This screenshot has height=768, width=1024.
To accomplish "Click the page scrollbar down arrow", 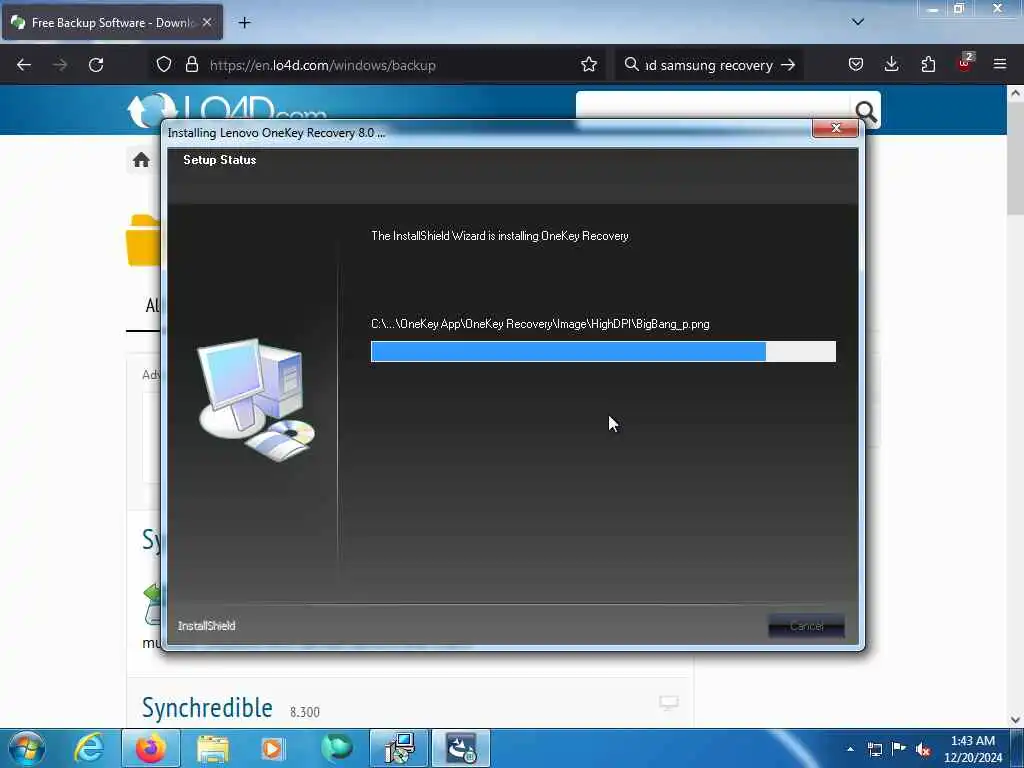I will (x=1015, y=720).
